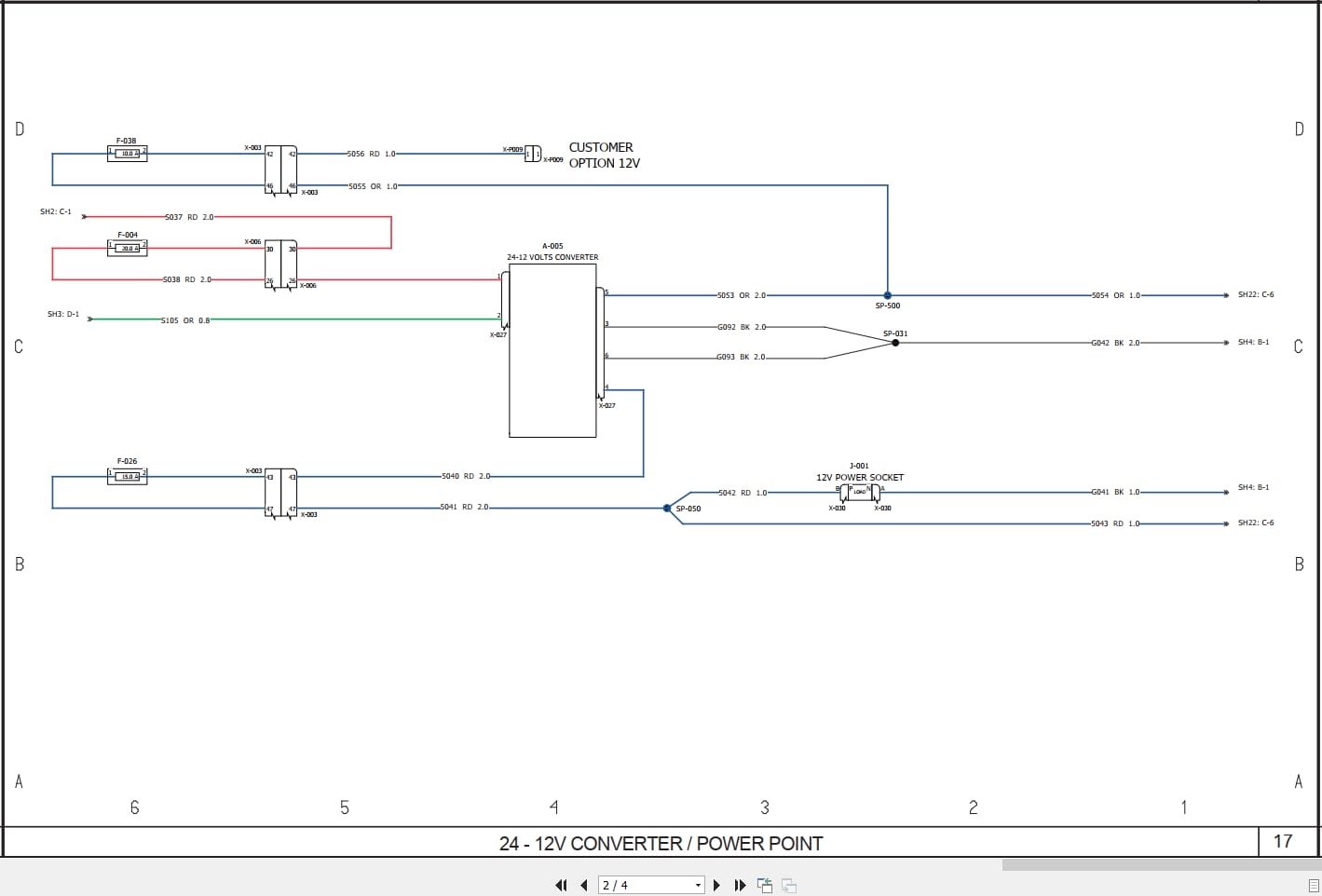
Task: Click the page layout icon at bottom right
Action: [x=1312, y=885]
